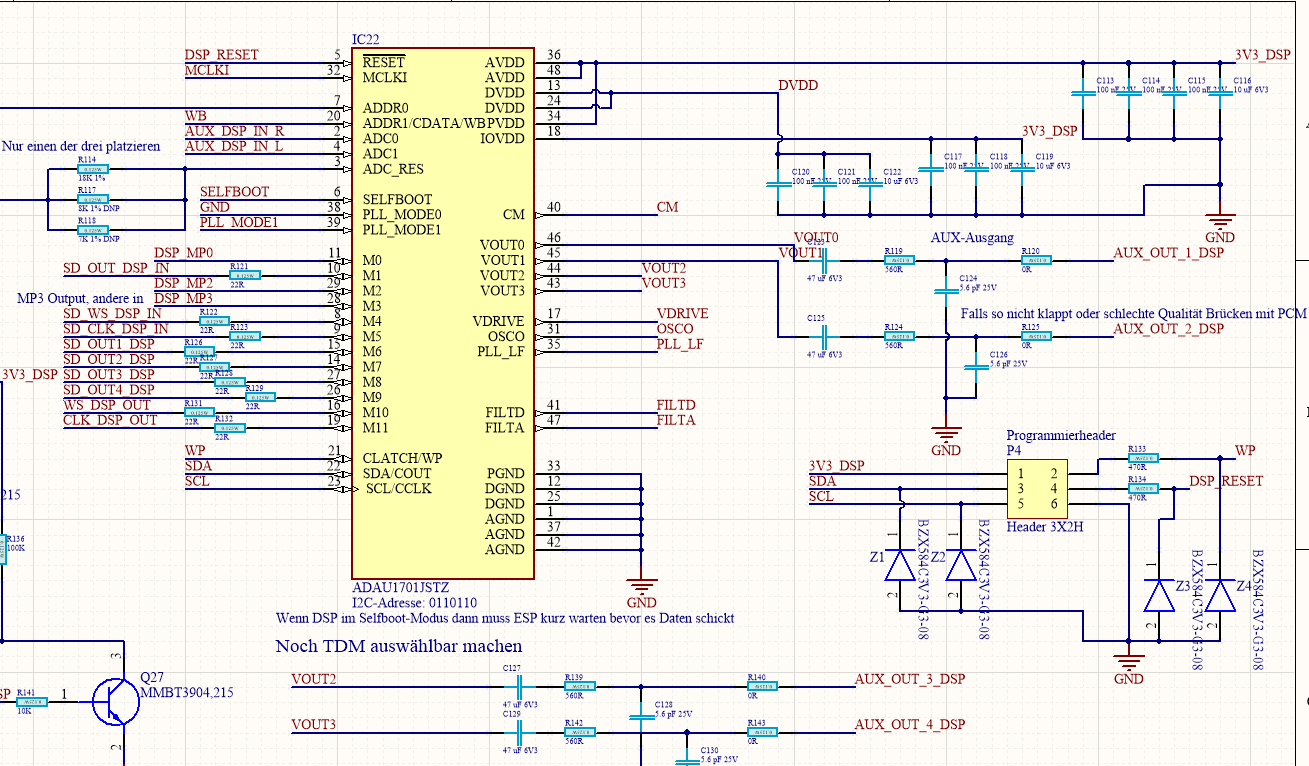This screenshot has height=766, width=1309.
Task: Click the VDRIVE net label
Action: click(682, 314)
